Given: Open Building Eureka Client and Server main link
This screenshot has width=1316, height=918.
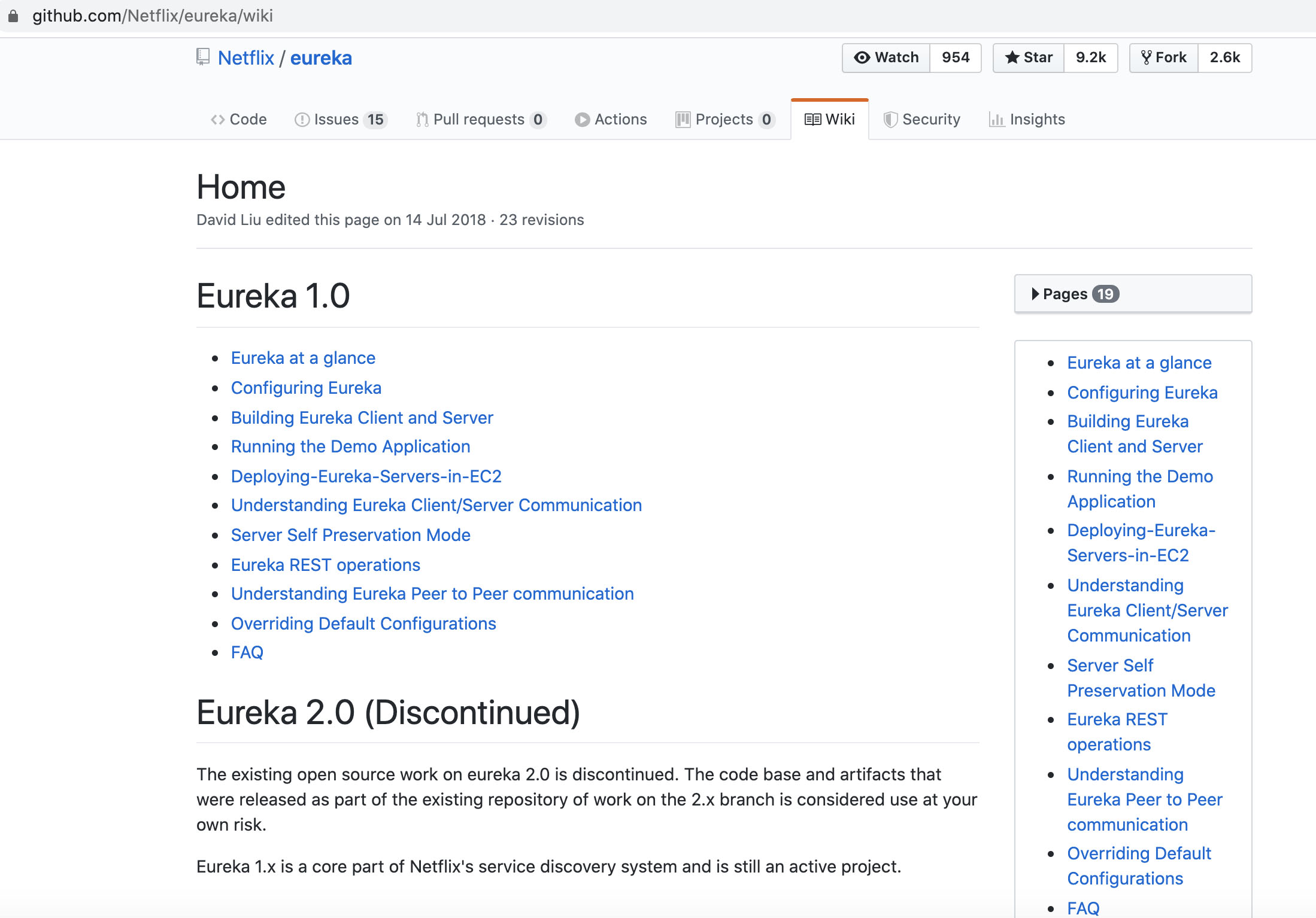Looking at the screenshot, I should (362, 418).
